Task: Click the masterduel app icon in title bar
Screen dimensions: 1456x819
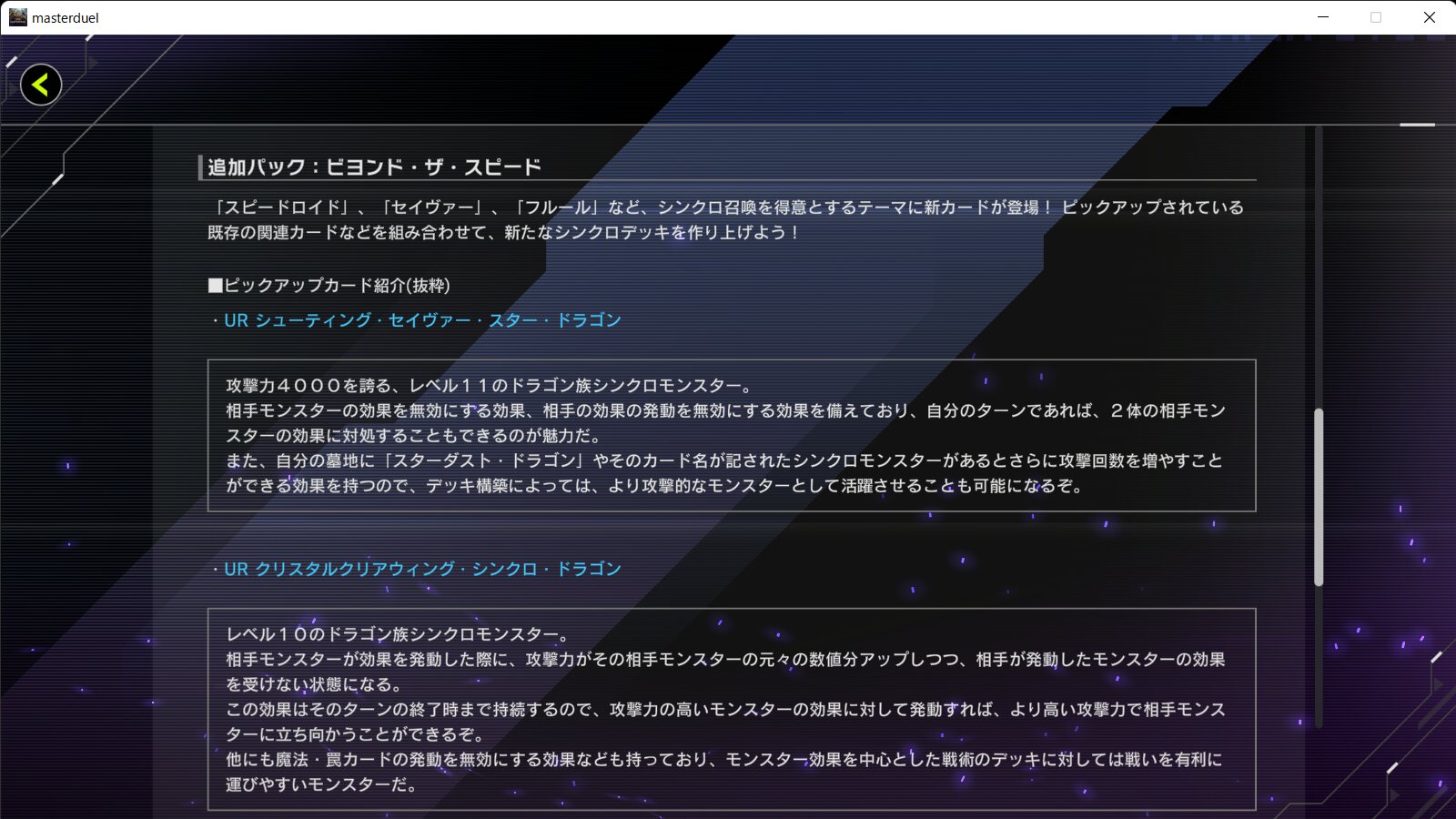Action: (17, 17)
